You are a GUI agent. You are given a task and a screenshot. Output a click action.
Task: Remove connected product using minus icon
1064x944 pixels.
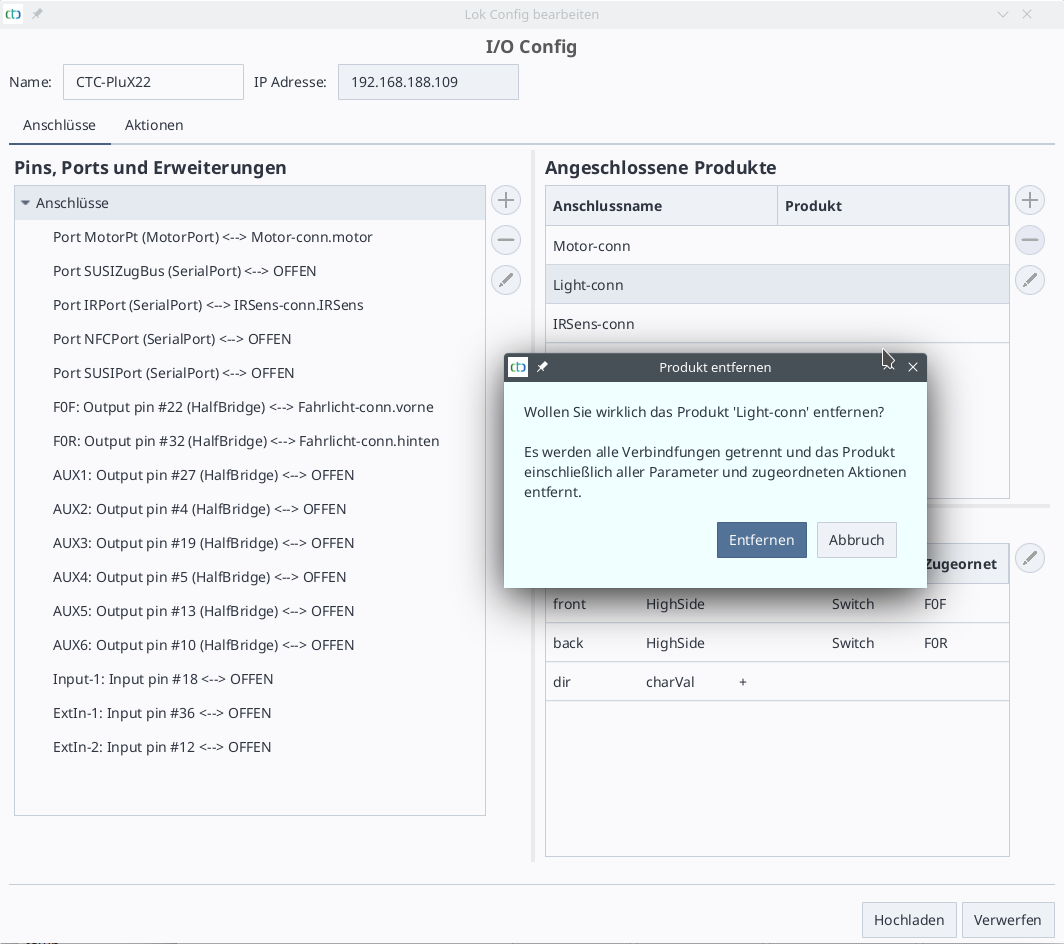click(1030, 240)
